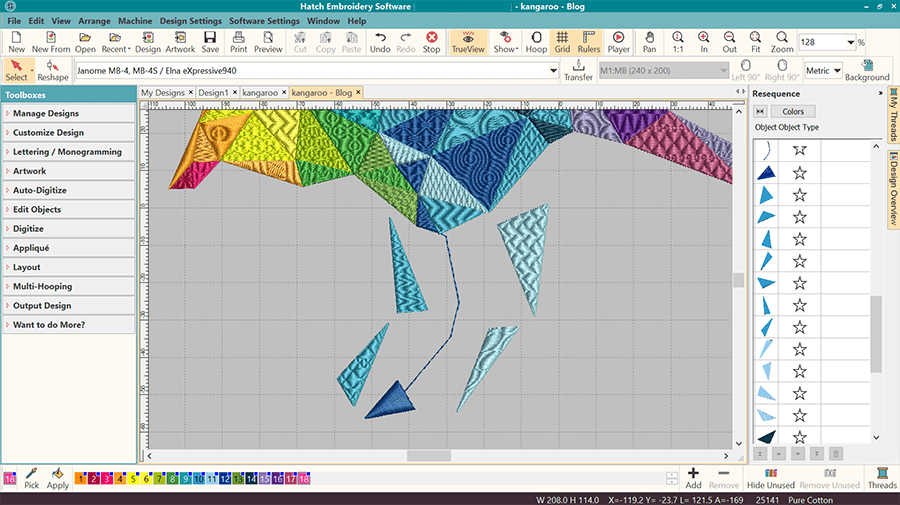Toggle TrueView display mode
The image size is (900, 505).
point(467,41)
